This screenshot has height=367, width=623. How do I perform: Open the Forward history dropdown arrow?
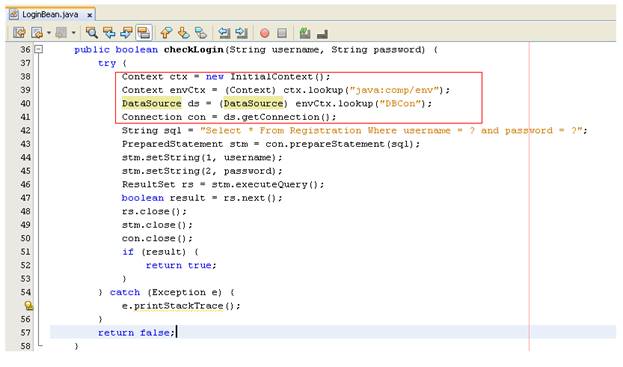pos(74,33)
